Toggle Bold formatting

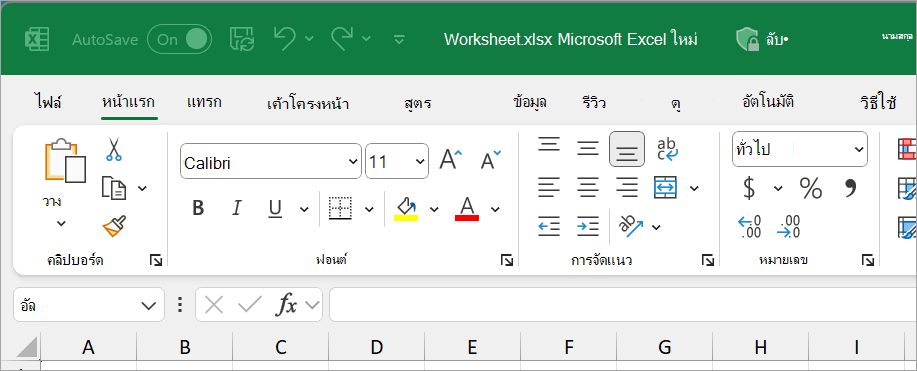(198, 208)
